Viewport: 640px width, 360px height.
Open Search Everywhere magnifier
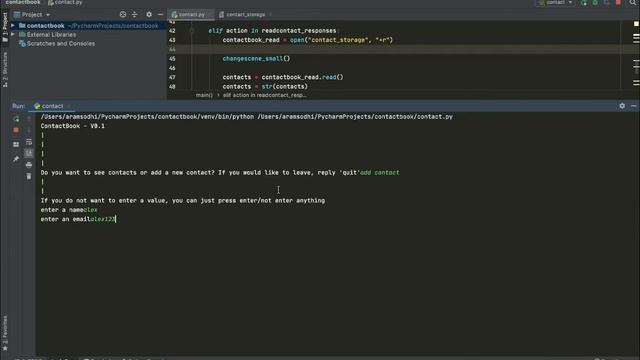633,2
